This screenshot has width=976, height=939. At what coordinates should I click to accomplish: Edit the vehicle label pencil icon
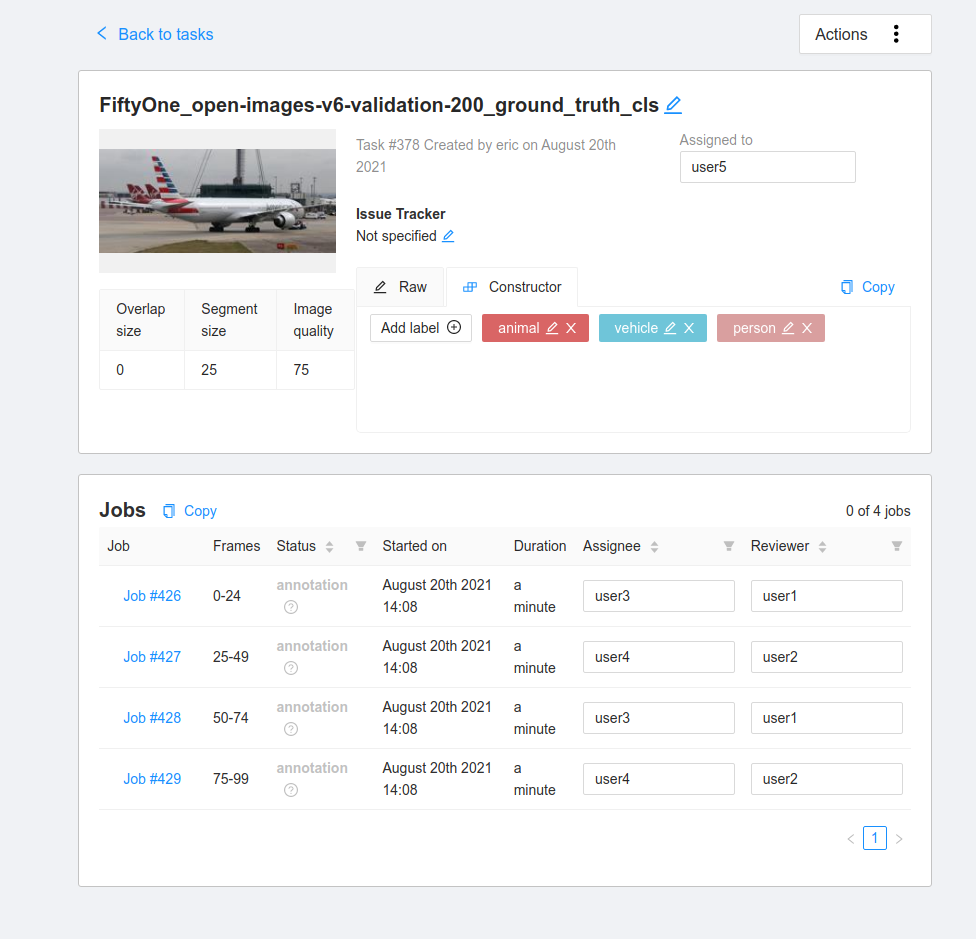pos(670,328)
